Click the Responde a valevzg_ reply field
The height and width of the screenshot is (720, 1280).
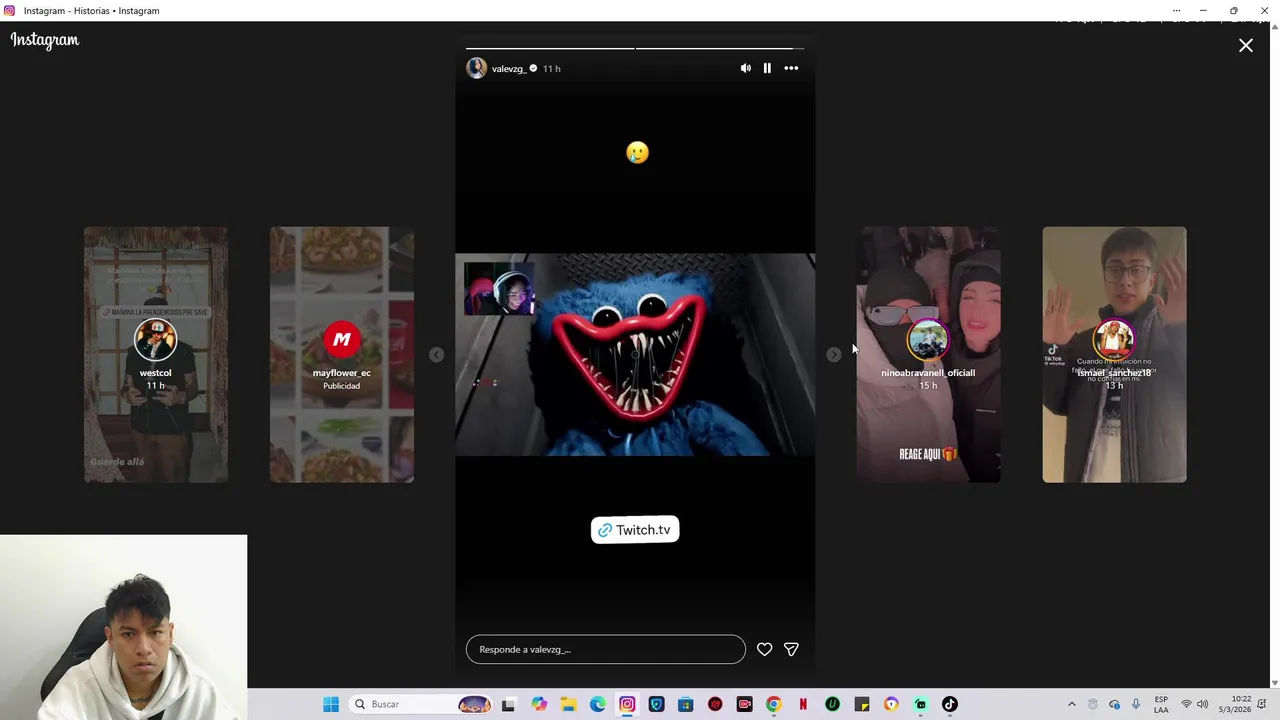pos(605,649)
